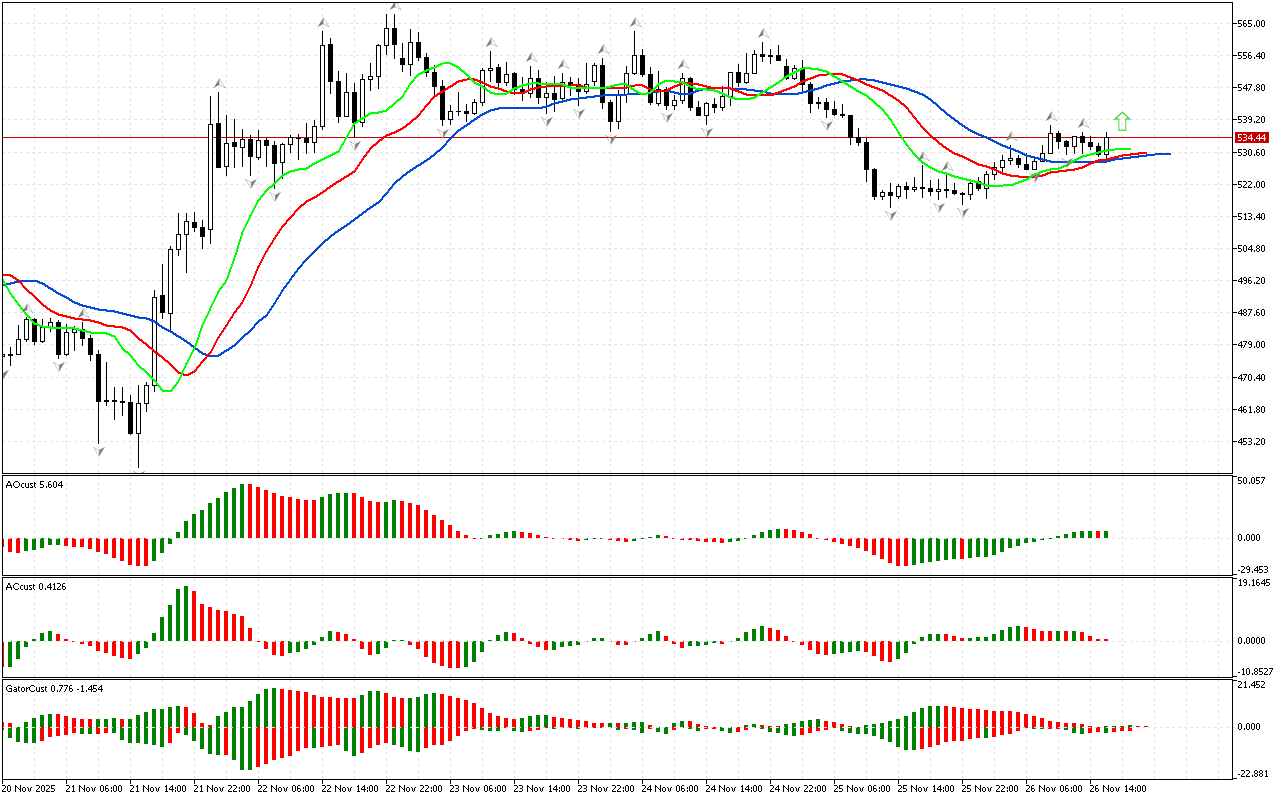Click the down fractal below the 21 Nov 06:00 low wick
The height and width of the screenshot is (800, 1280).
pos(98,452)
